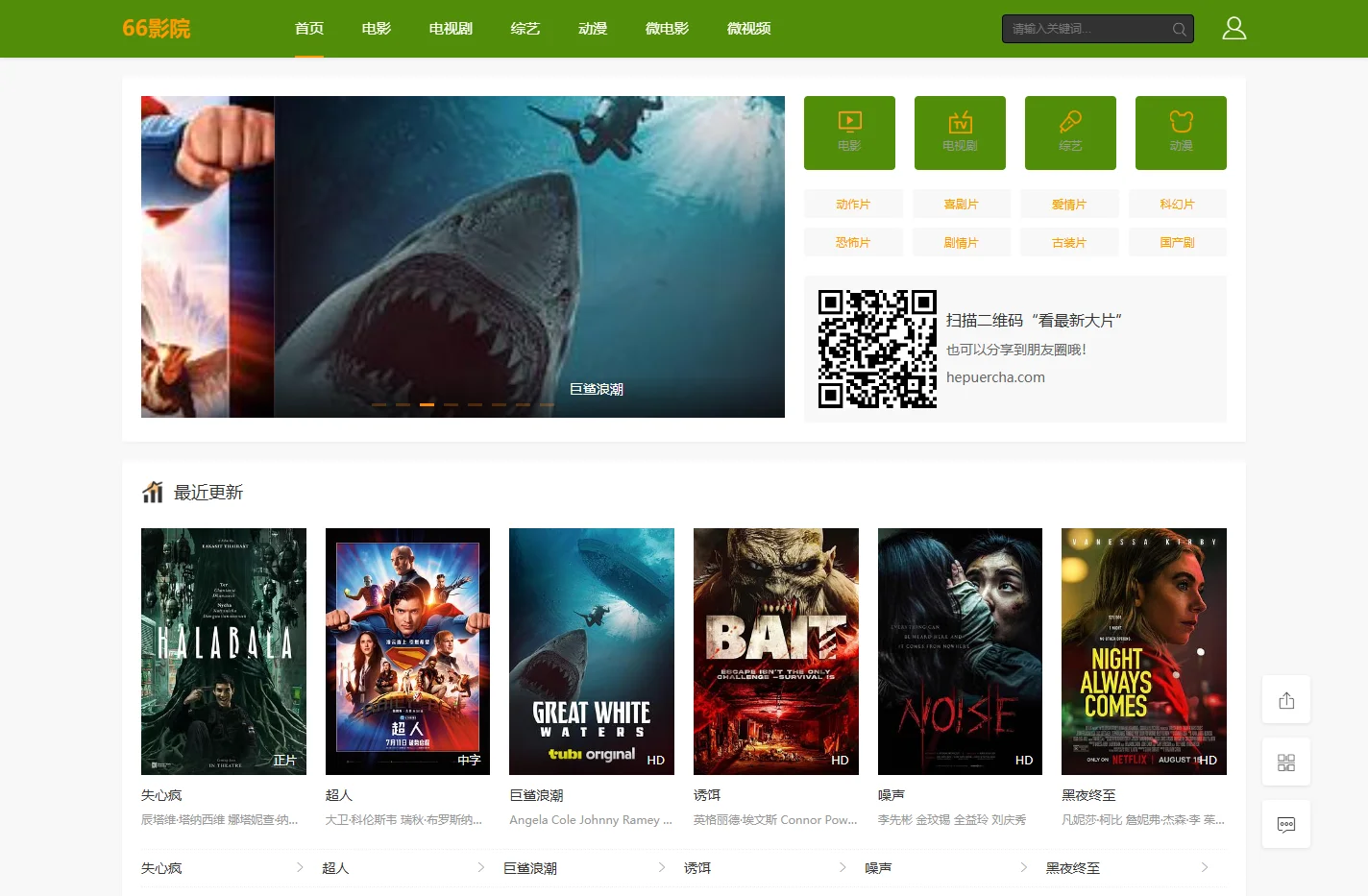Screen dimensions: 1368x896
Task: Click the 最近更新 chart icon
Action: [x=153, y=492]
